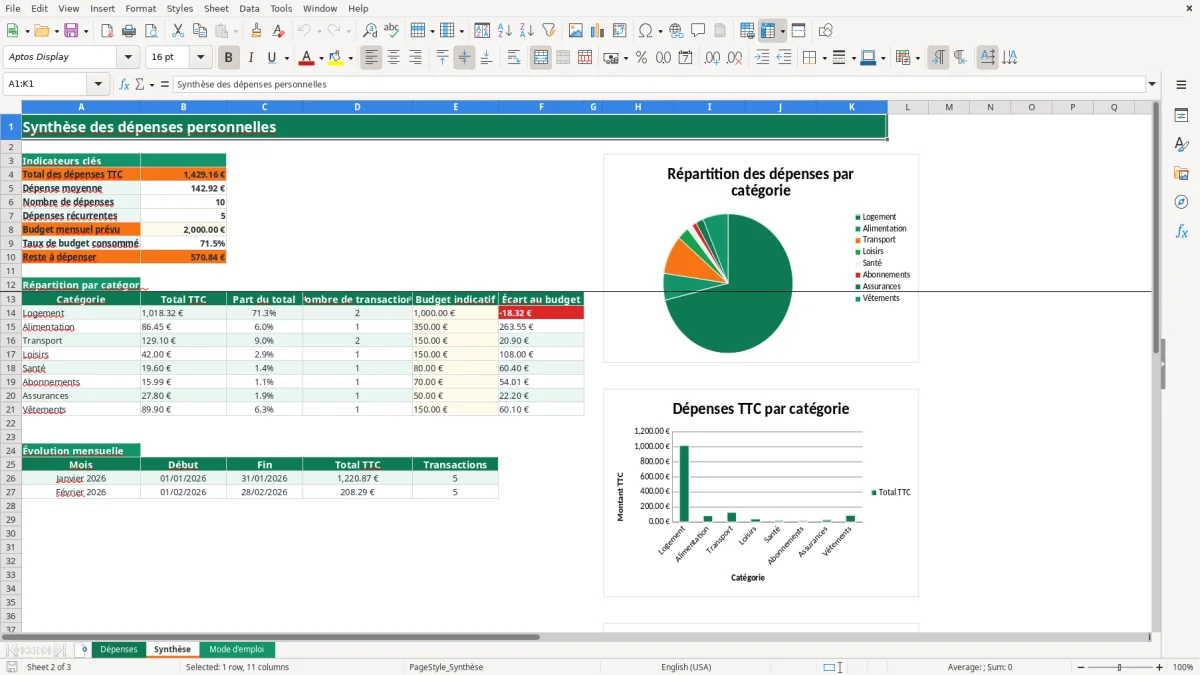This screenshot has height=675, width=1200.
Task: Open the font color dropdown arrow
Action: click(x=320, y=58)
